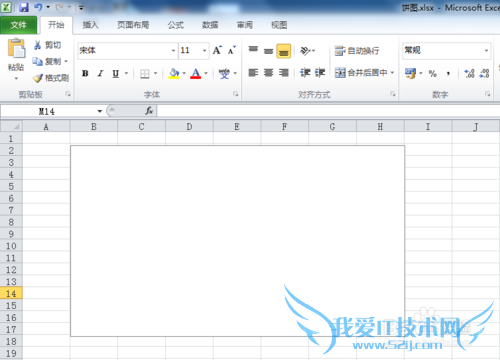500x360 pixels.
Task: Expand the Paste options arrow below 粘贴
Action: [16, 79]
